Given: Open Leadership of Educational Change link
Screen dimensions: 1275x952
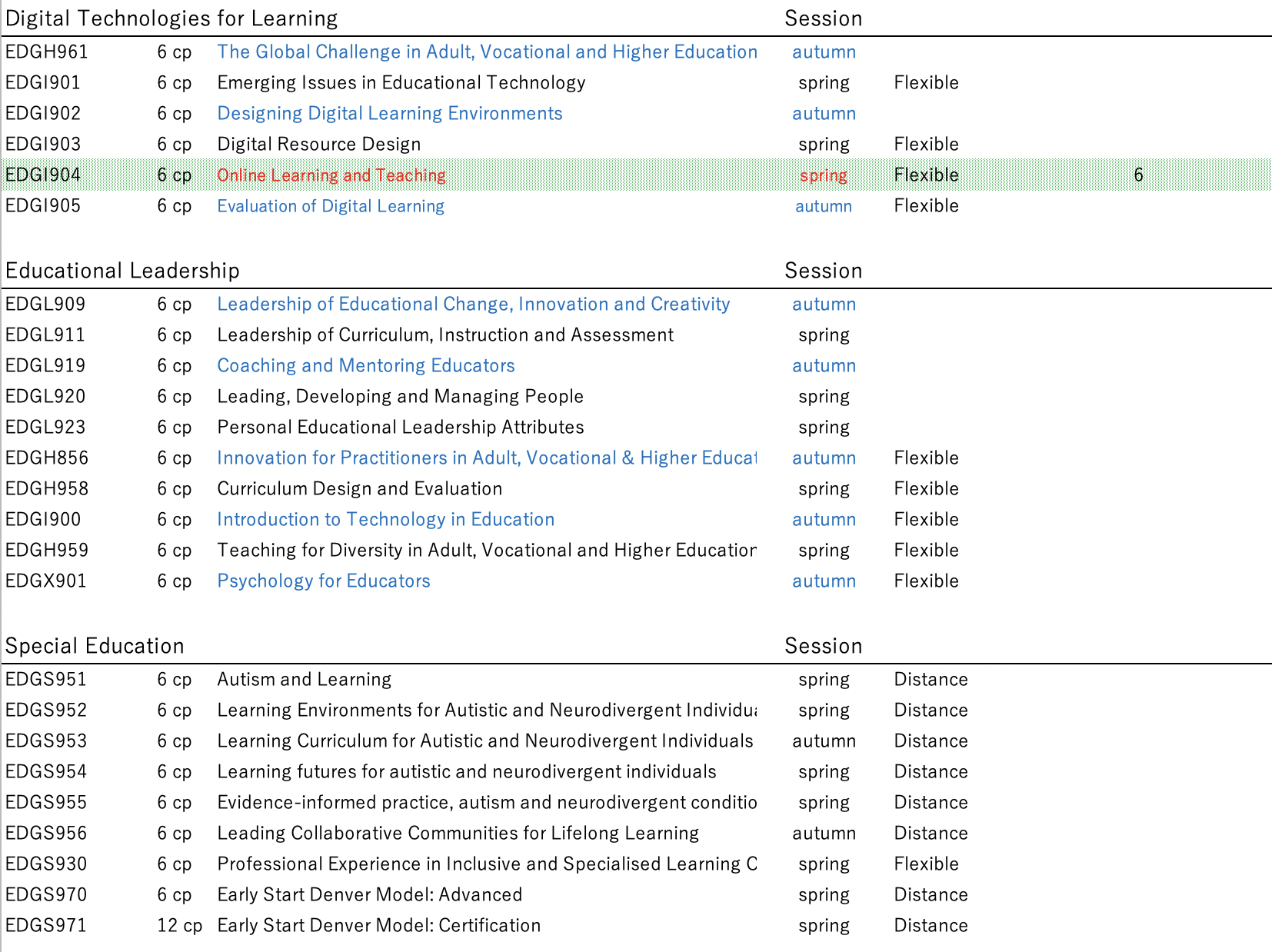Looking at the screenshot, I should [473, 304].
